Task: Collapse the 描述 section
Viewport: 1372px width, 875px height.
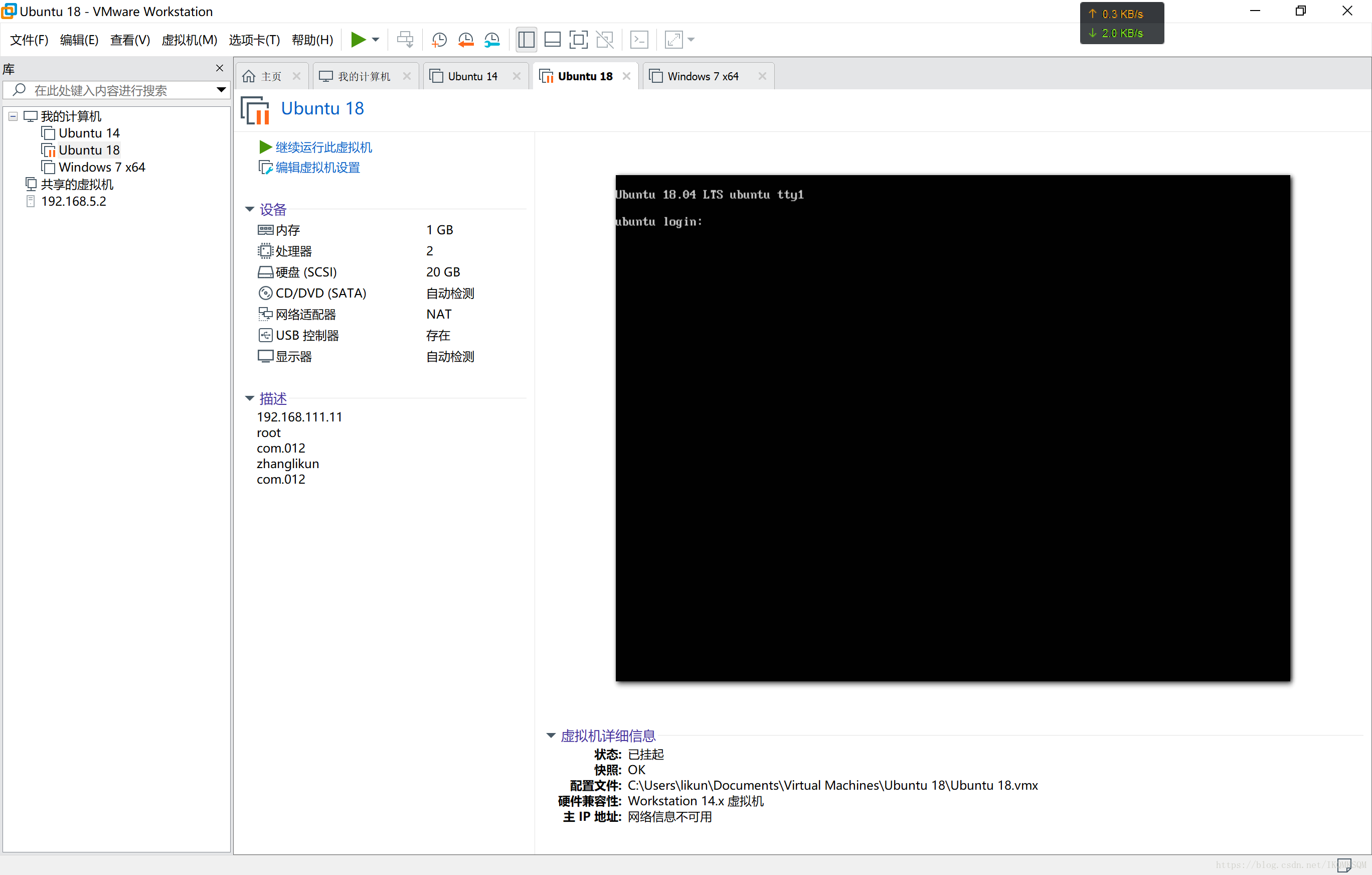Action: click(x=249, y=398)
